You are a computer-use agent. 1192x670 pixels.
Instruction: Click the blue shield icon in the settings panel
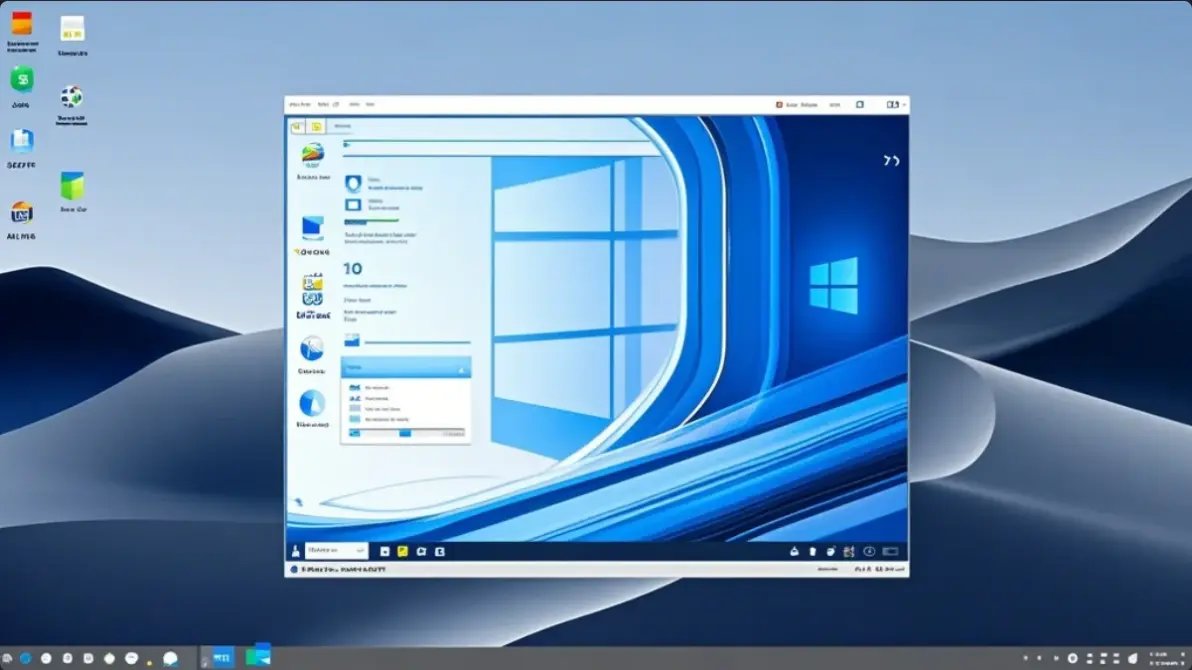click(x=353, y=183)
